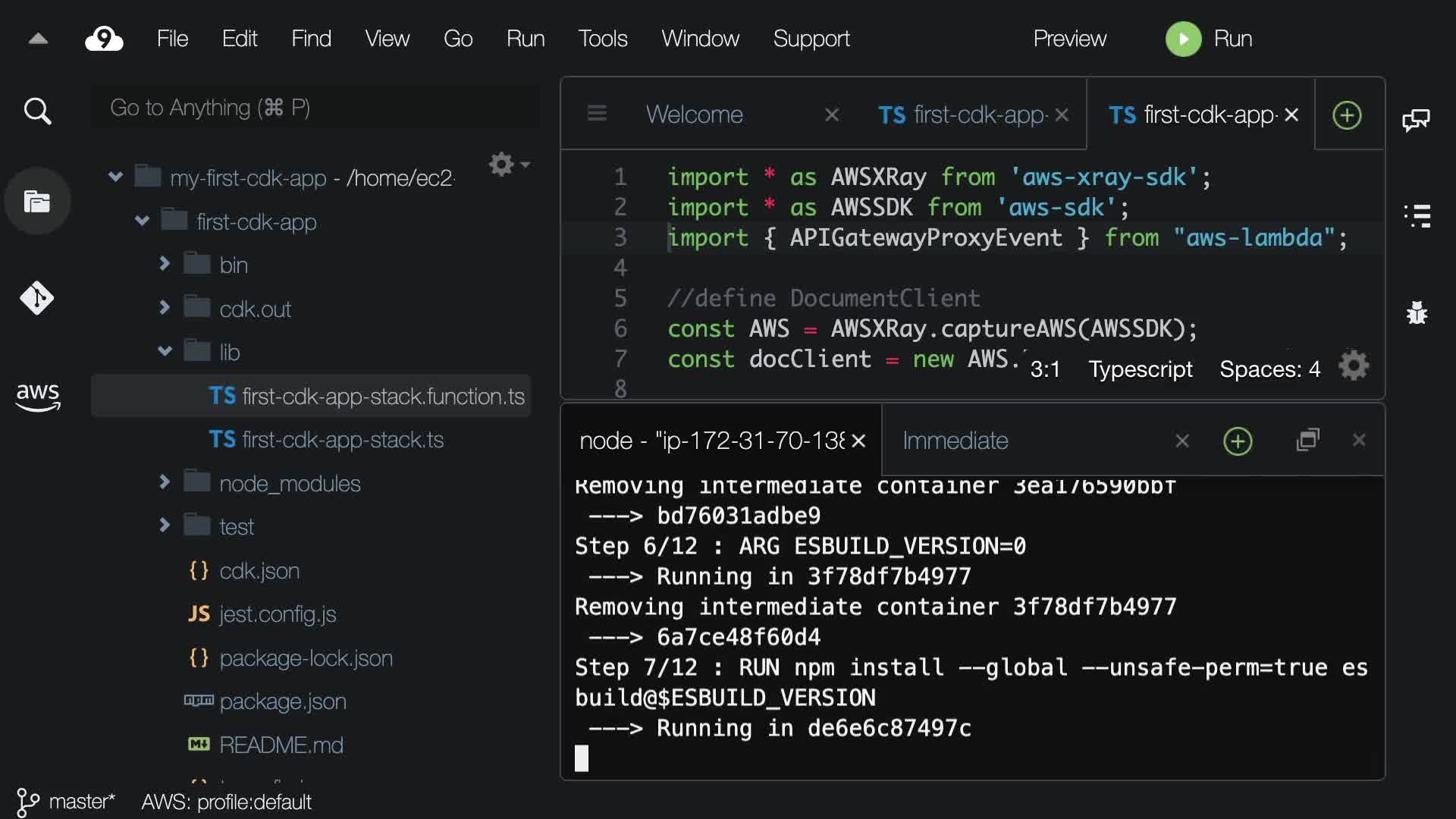Open the Tools menu
The height and width of the screenshot is (819, 1456).
pos(602,39)
